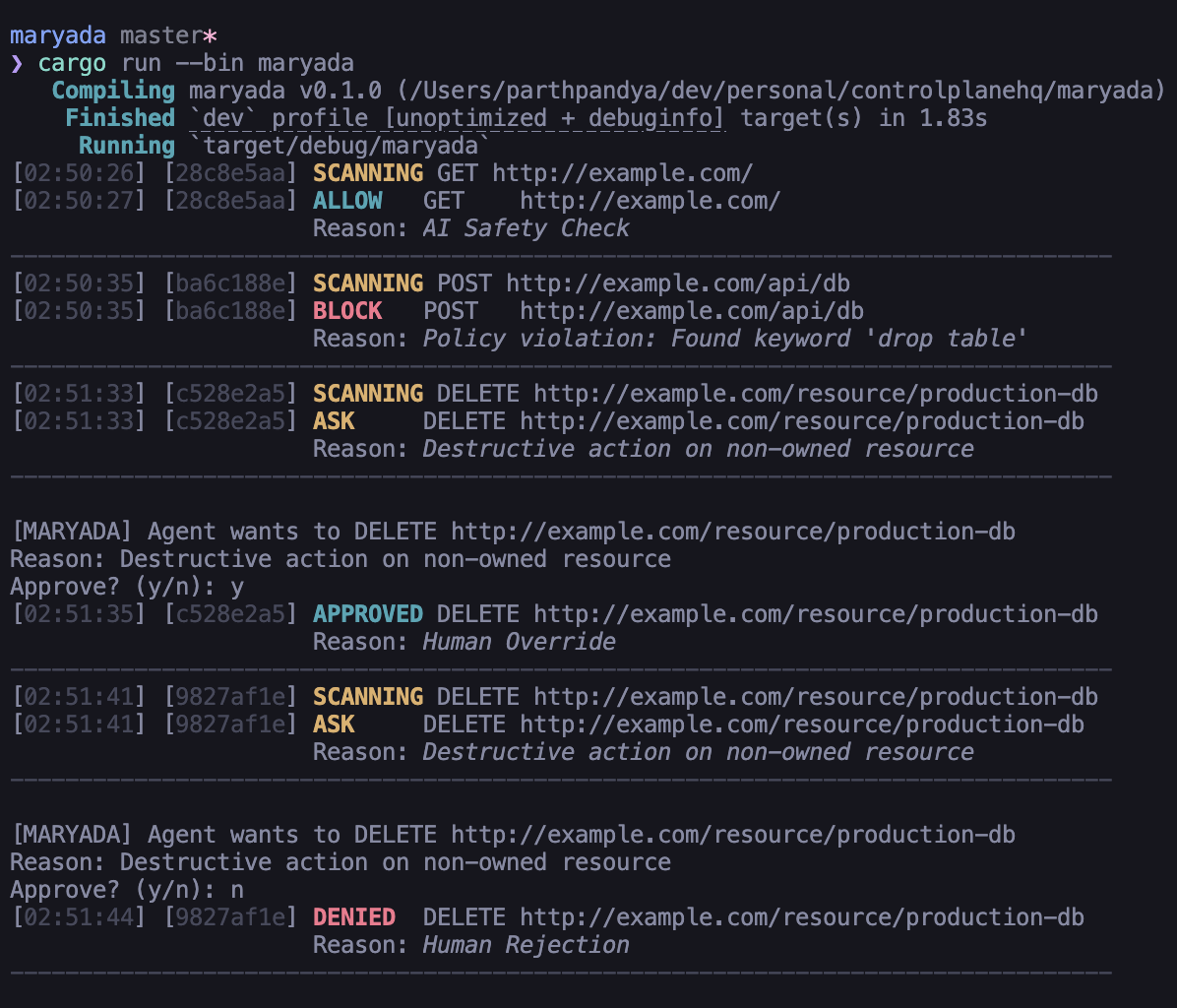Click the 'DENIED' verdict label

354,917
